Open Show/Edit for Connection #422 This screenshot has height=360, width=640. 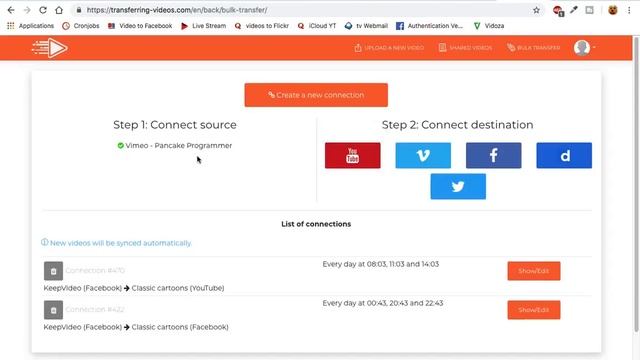pos(534,310)
